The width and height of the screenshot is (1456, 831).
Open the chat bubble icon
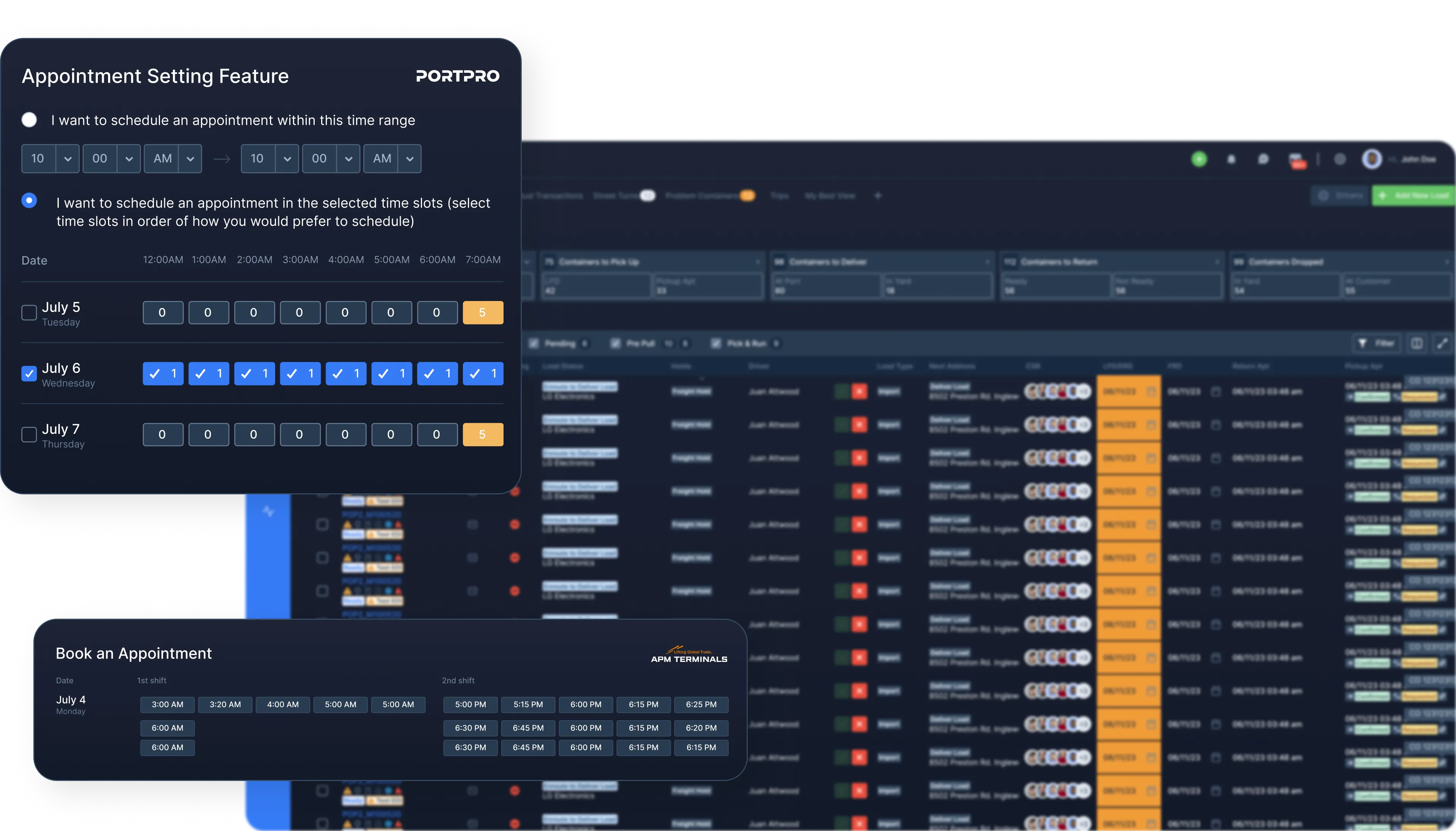1263,160
